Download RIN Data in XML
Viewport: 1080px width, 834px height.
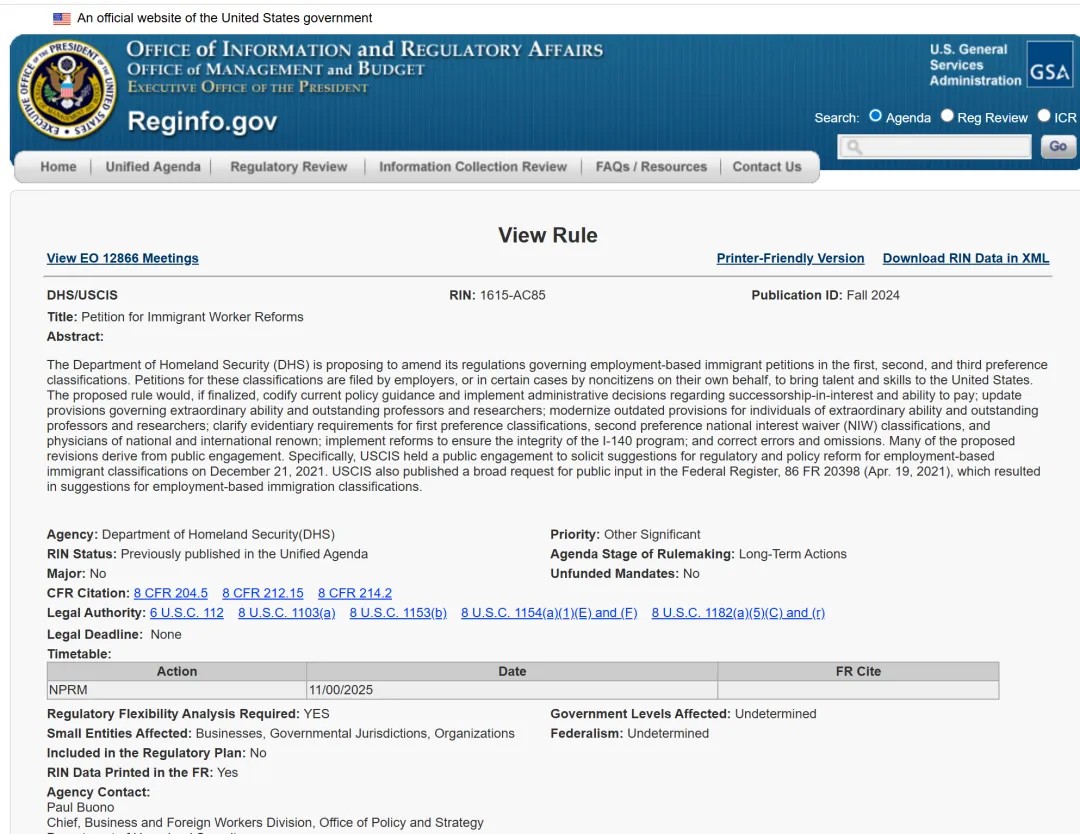[x=965, y=258]
